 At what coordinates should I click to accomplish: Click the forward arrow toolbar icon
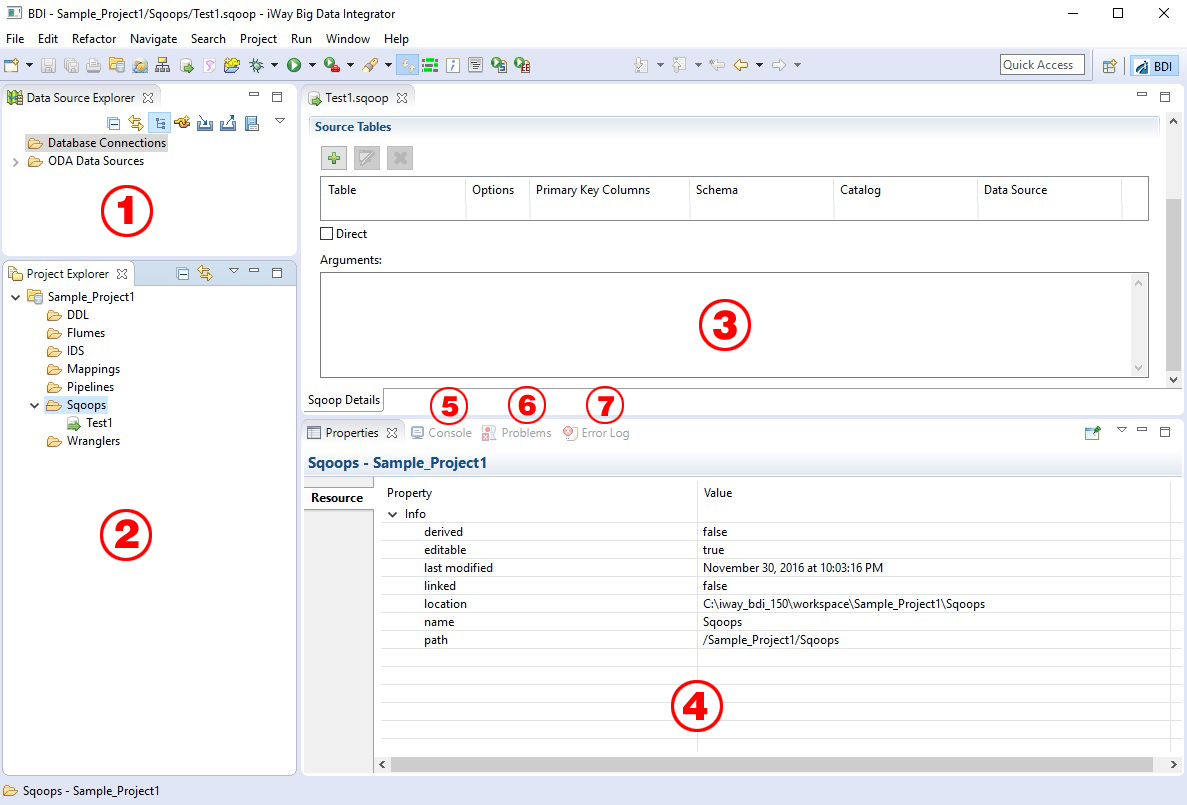778,65
